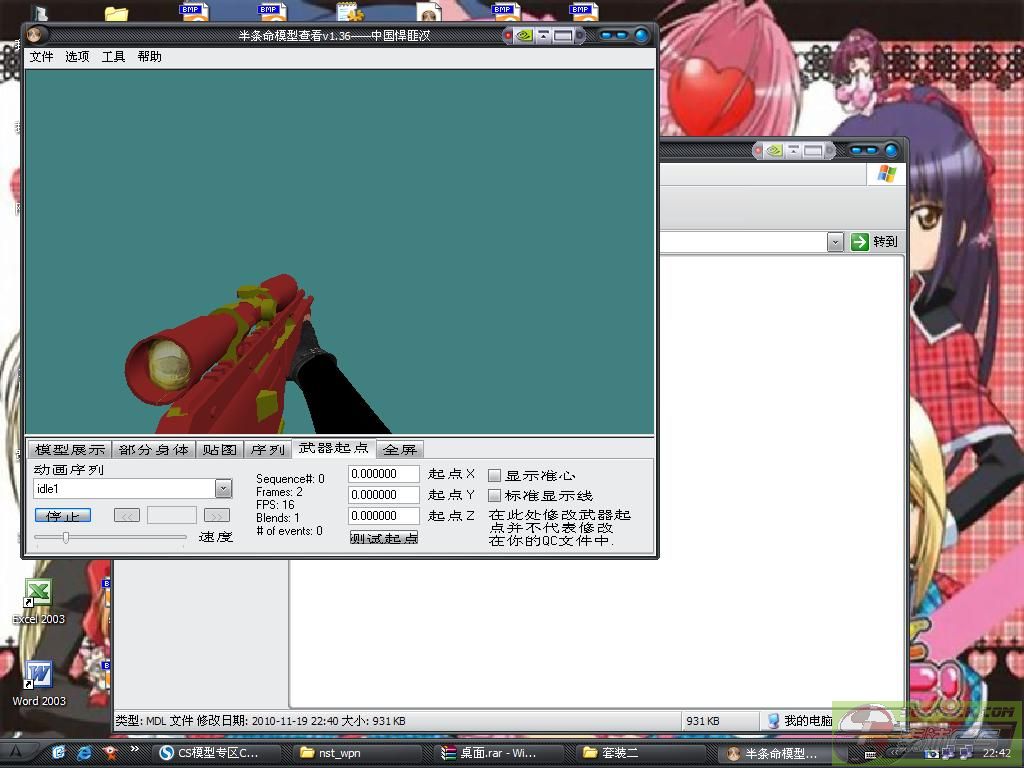1024x768 pixels.
Task: Switch to the 贴图 tab
Action: (219, 450)
